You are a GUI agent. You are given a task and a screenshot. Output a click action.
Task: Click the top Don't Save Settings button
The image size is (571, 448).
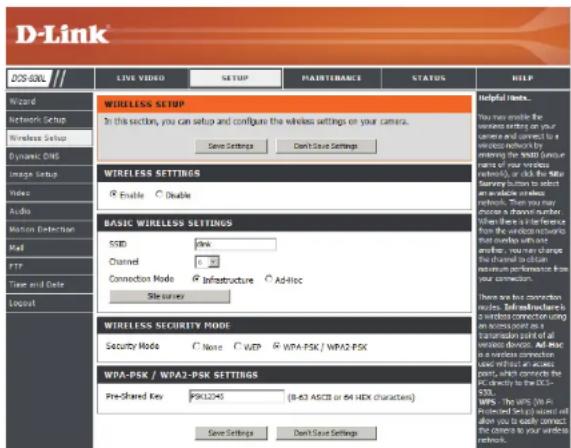coord(326,146)
